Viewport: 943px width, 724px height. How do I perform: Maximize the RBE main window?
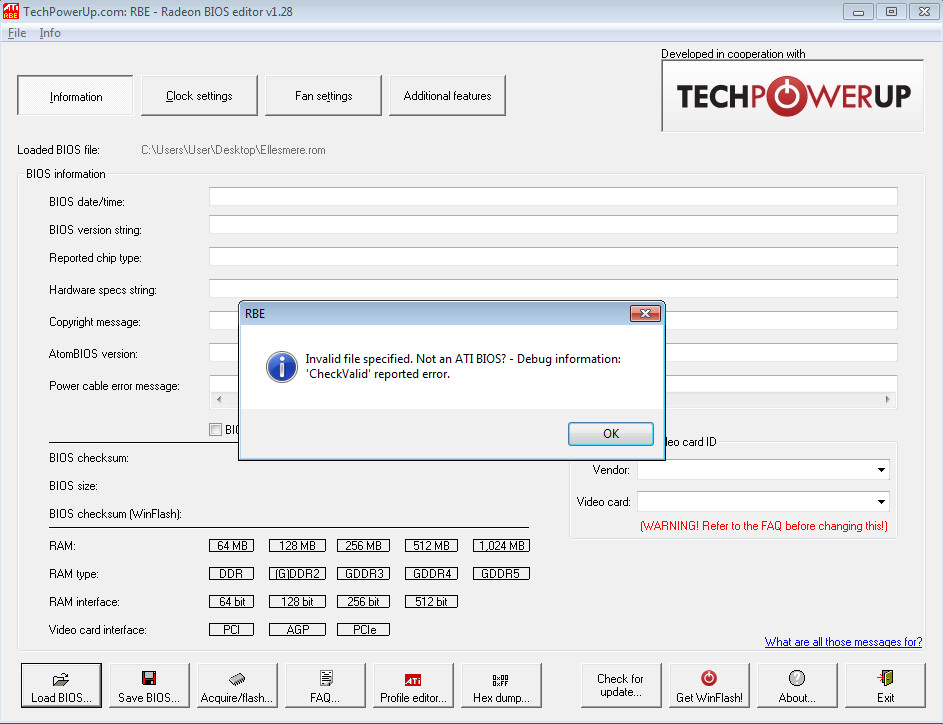891,11
